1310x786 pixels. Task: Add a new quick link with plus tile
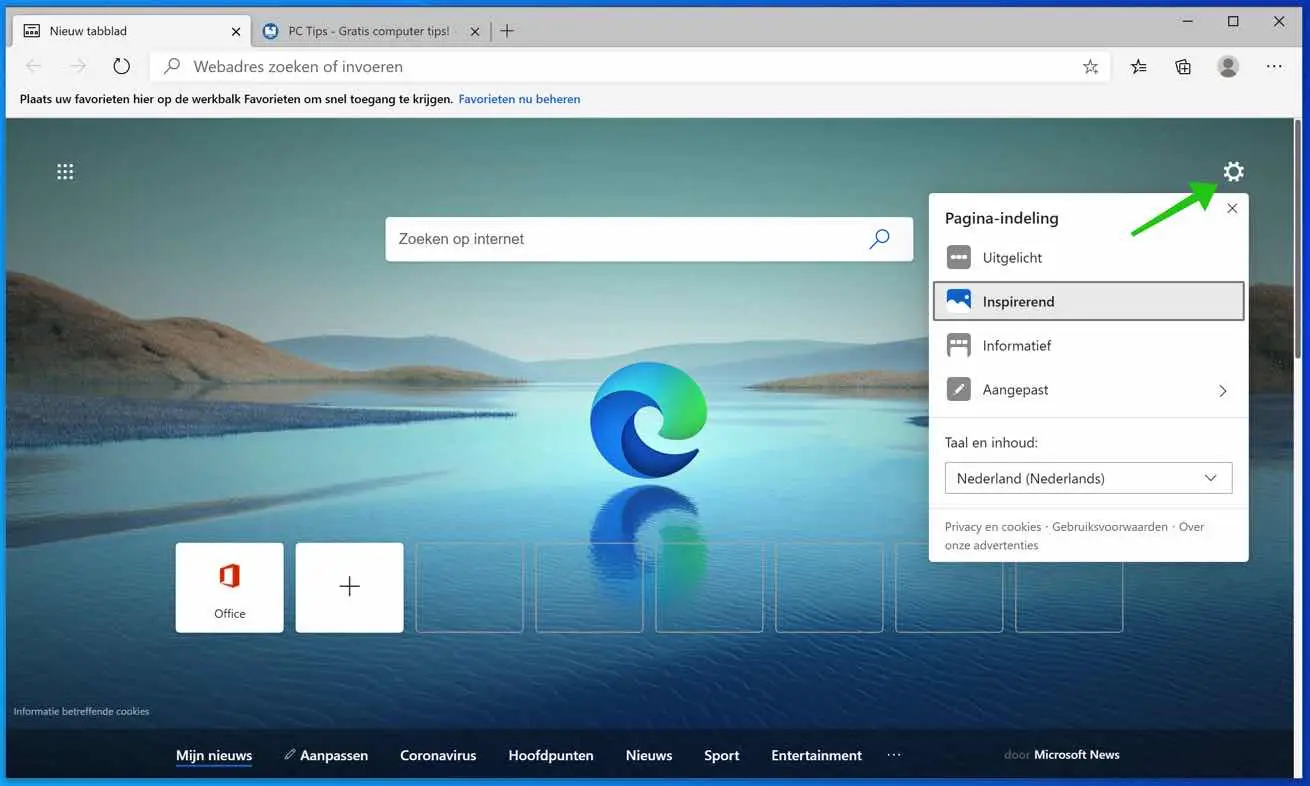coord(349,588)
